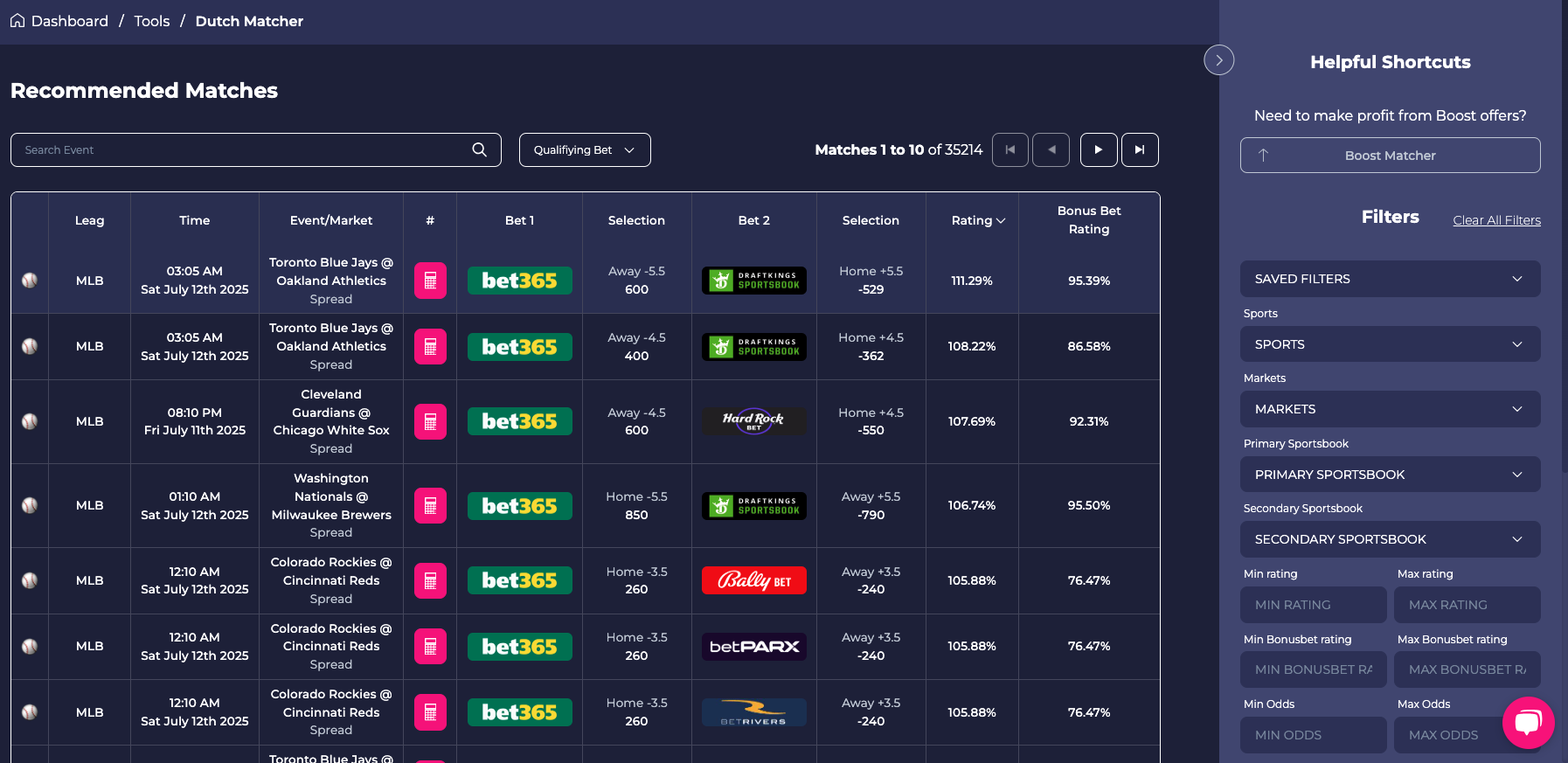Click bet365 logo in Cleveland Guardians row

pos(520,421)
